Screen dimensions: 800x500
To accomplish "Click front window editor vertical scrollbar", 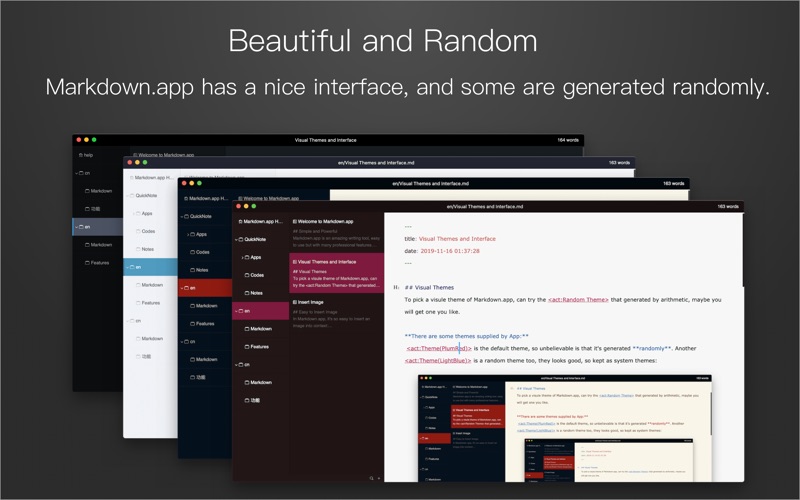I will click(x=742, y=250).
